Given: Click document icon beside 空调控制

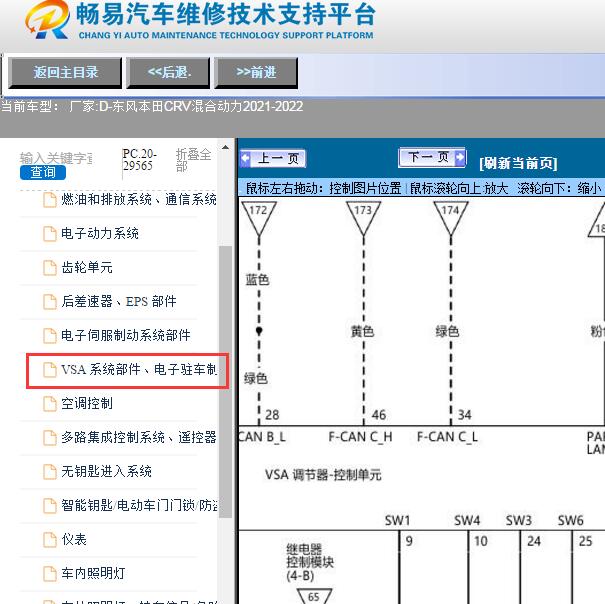Looking at the screenshot, I should point(49,404).
